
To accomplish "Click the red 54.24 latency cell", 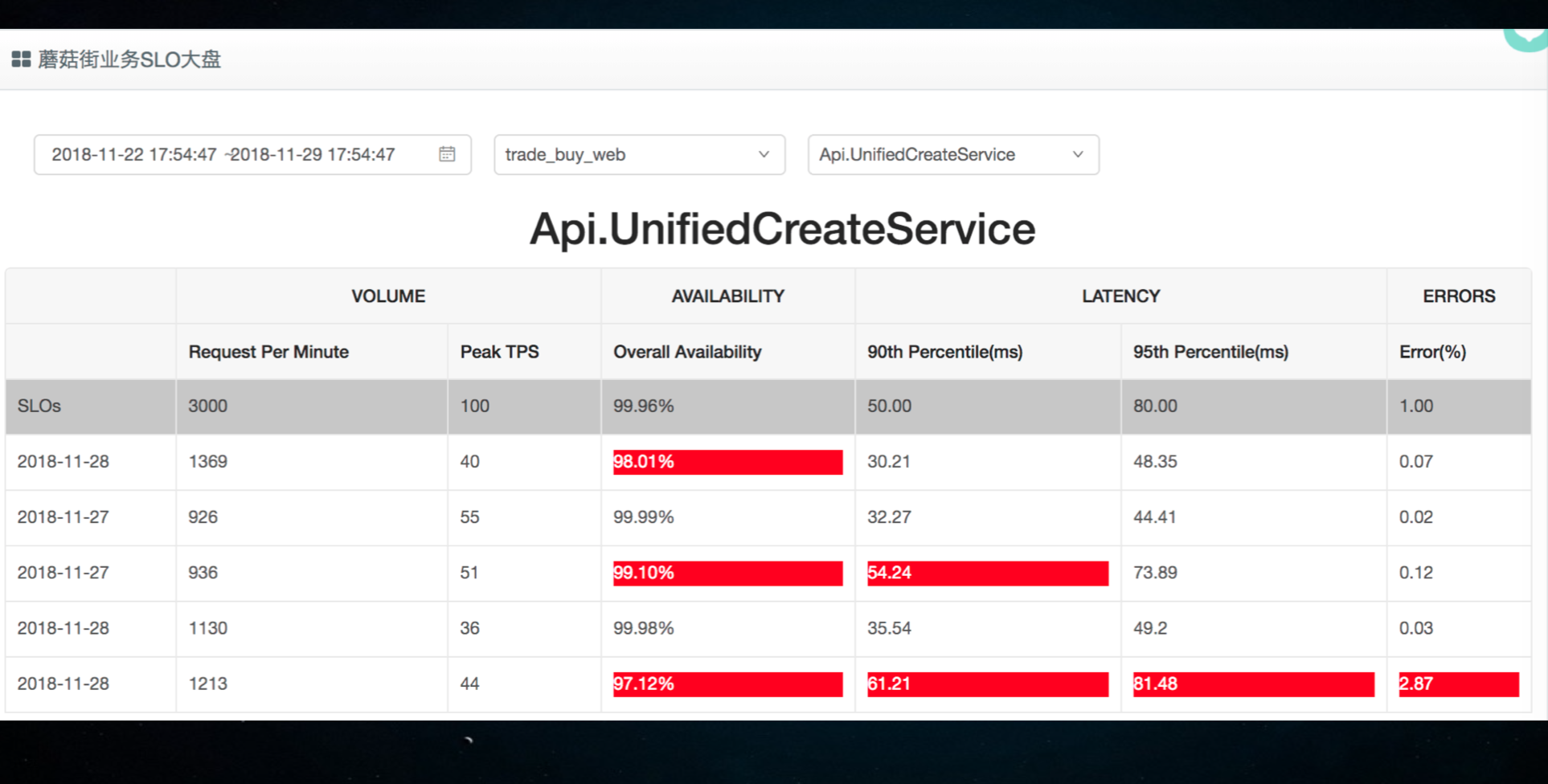I will coord(988,573).
